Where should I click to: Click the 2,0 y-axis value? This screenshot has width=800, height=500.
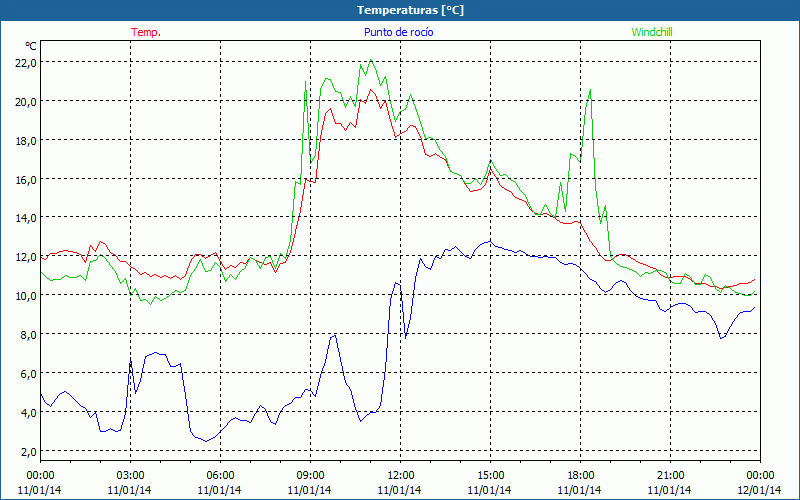28,452
